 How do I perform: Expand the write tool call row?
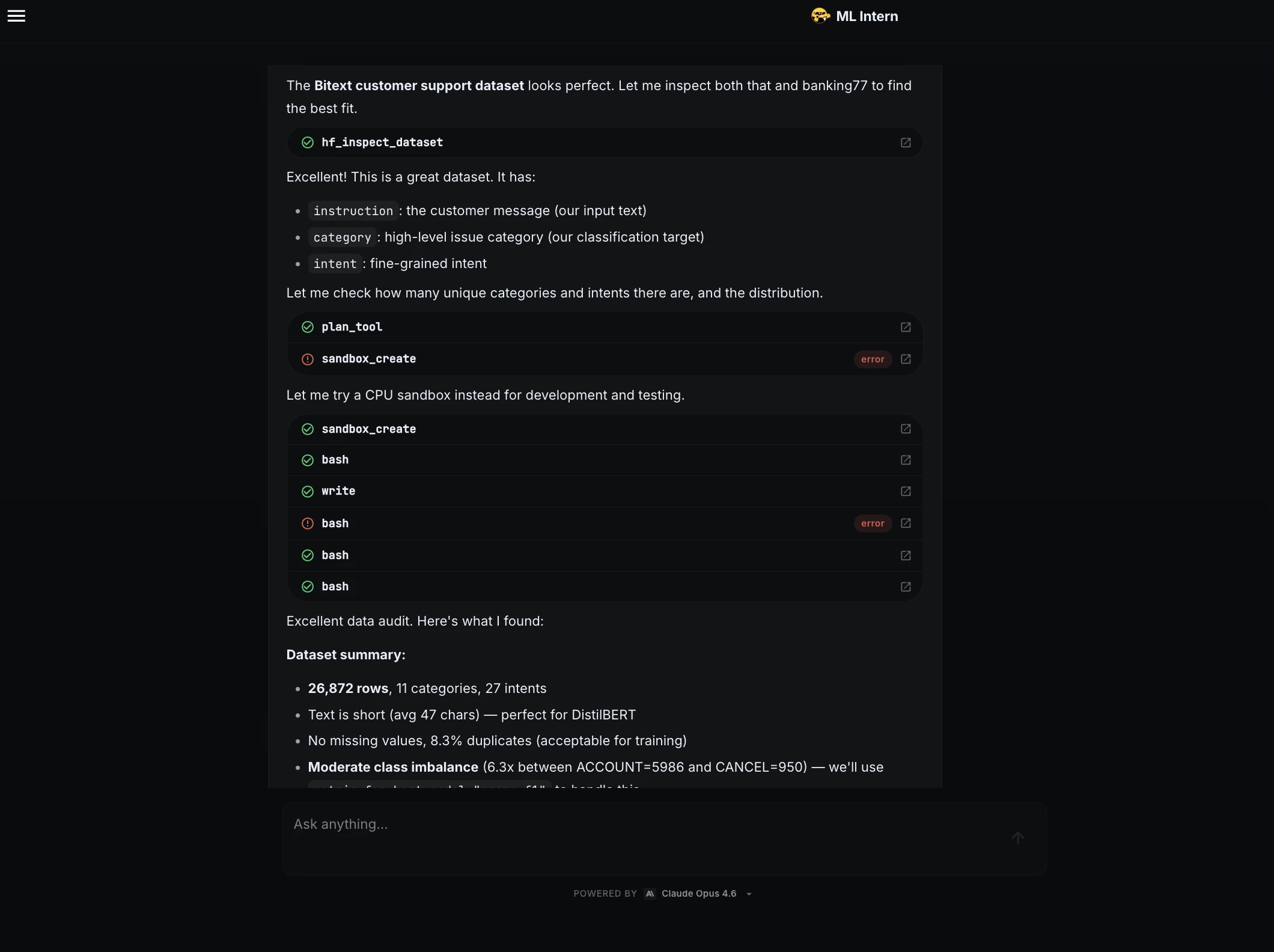click(x=605, y=491)
